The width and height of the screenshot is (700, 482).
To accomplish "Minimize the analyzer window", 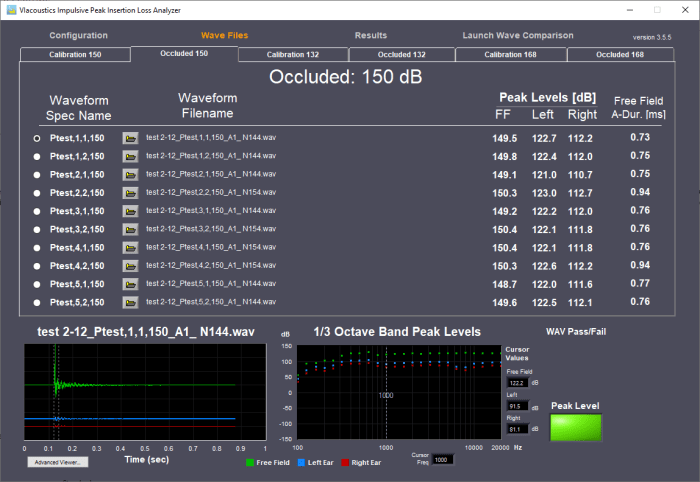I will click(630, 10).
